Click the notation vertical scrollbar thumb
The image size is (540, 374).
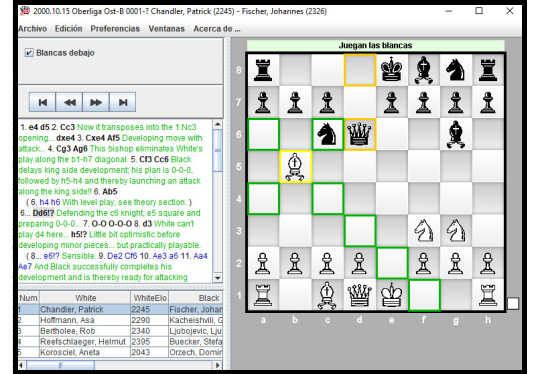click(218, 150)
